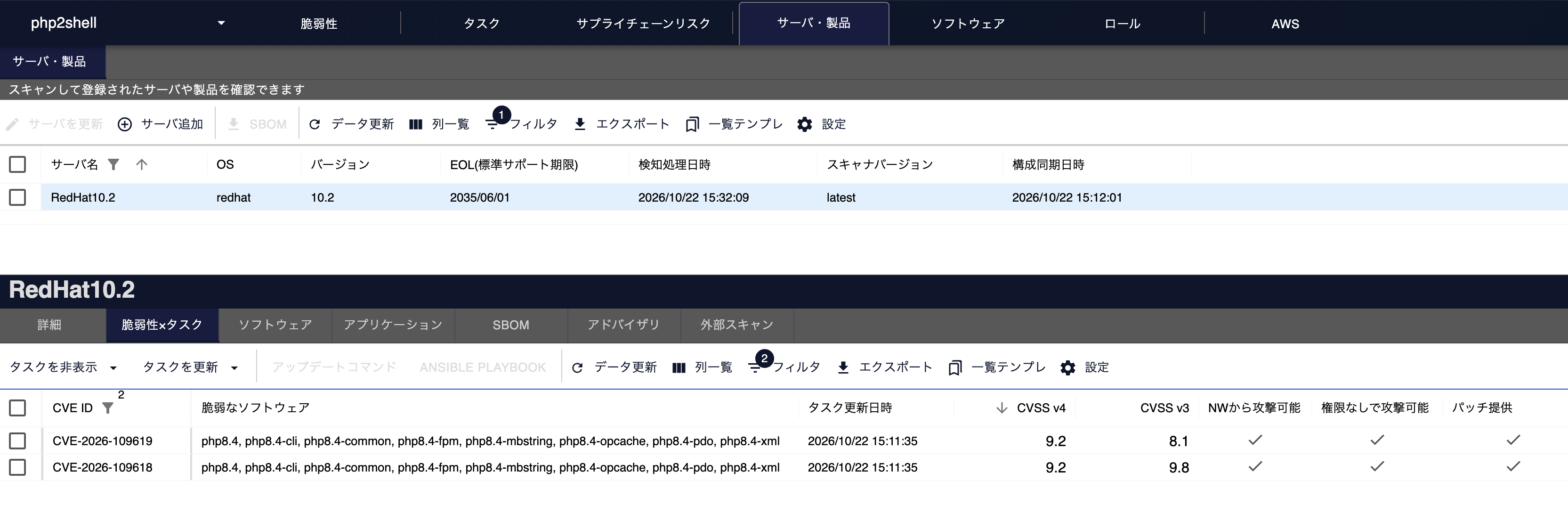Switch to the 脆弱性 top navigation tab

(319, 23)
